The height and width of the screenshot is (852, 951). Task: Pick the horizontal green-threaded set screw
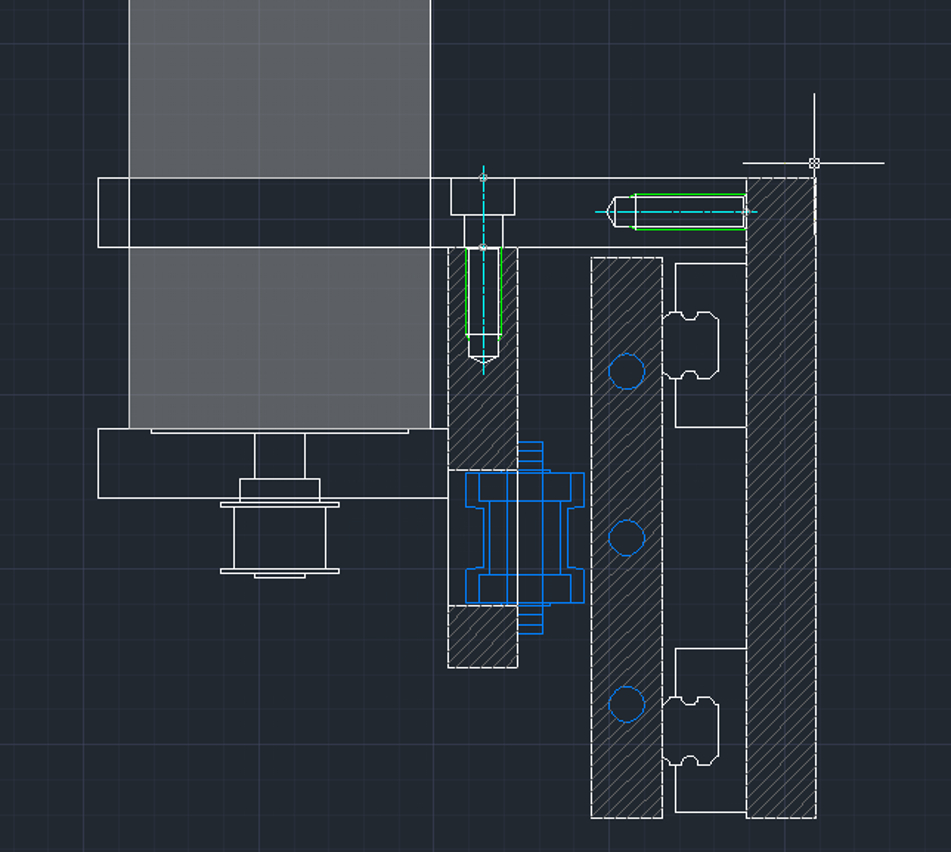(x=676, y=212)
